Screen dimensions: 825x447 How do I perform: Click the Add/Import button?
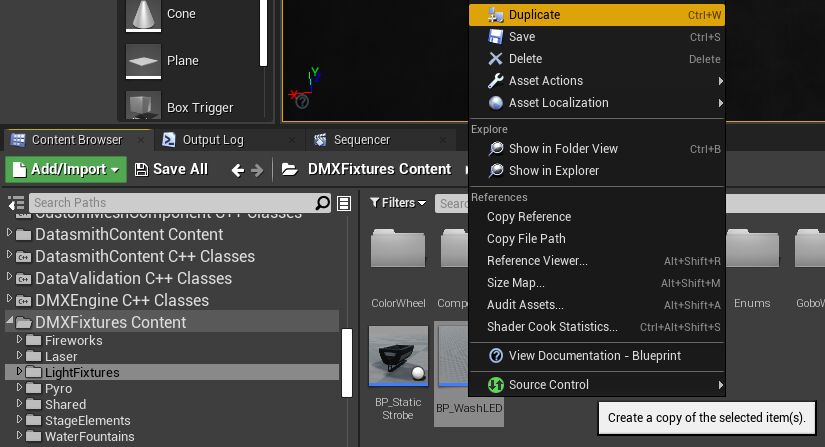point(66,169)
